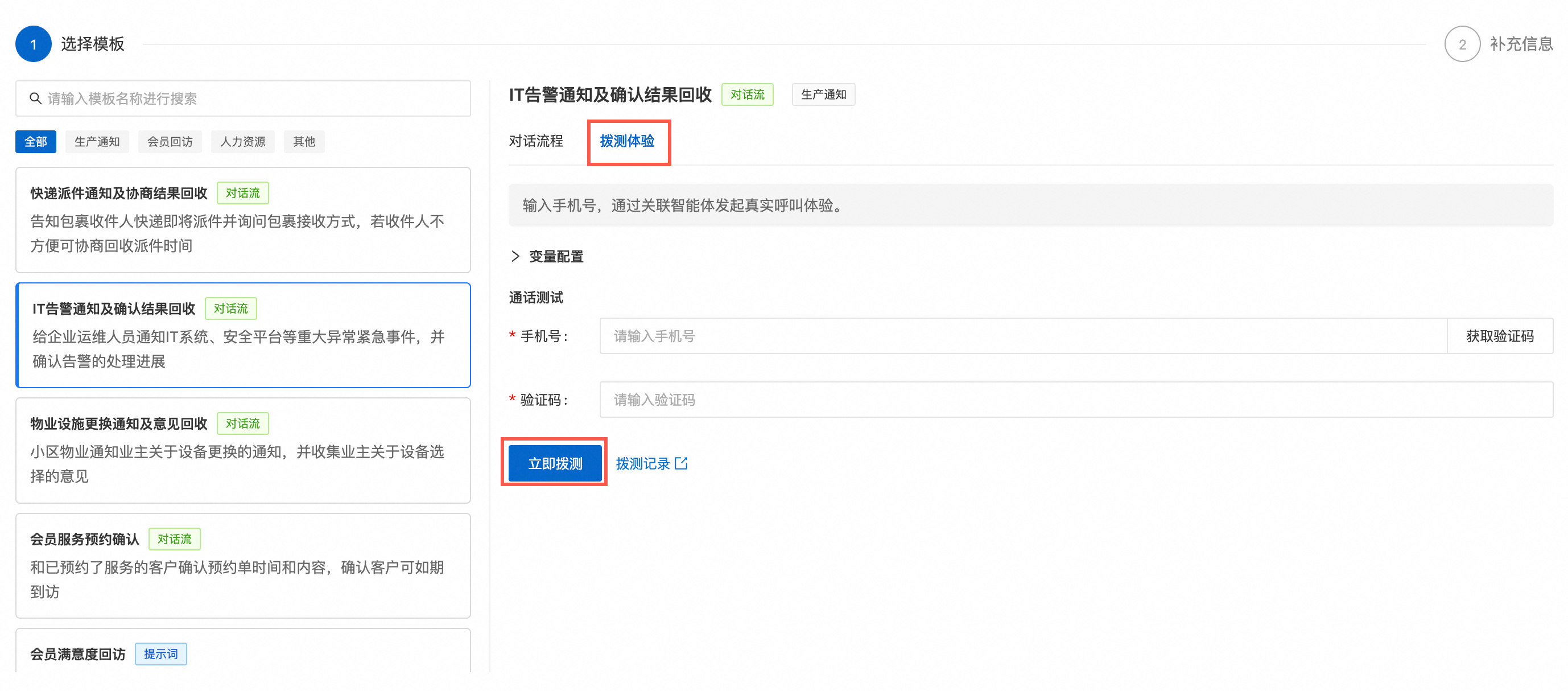
Task: Switch to the 拨测体验 tab
Action: pyautogui.click(x=628, y=141)
